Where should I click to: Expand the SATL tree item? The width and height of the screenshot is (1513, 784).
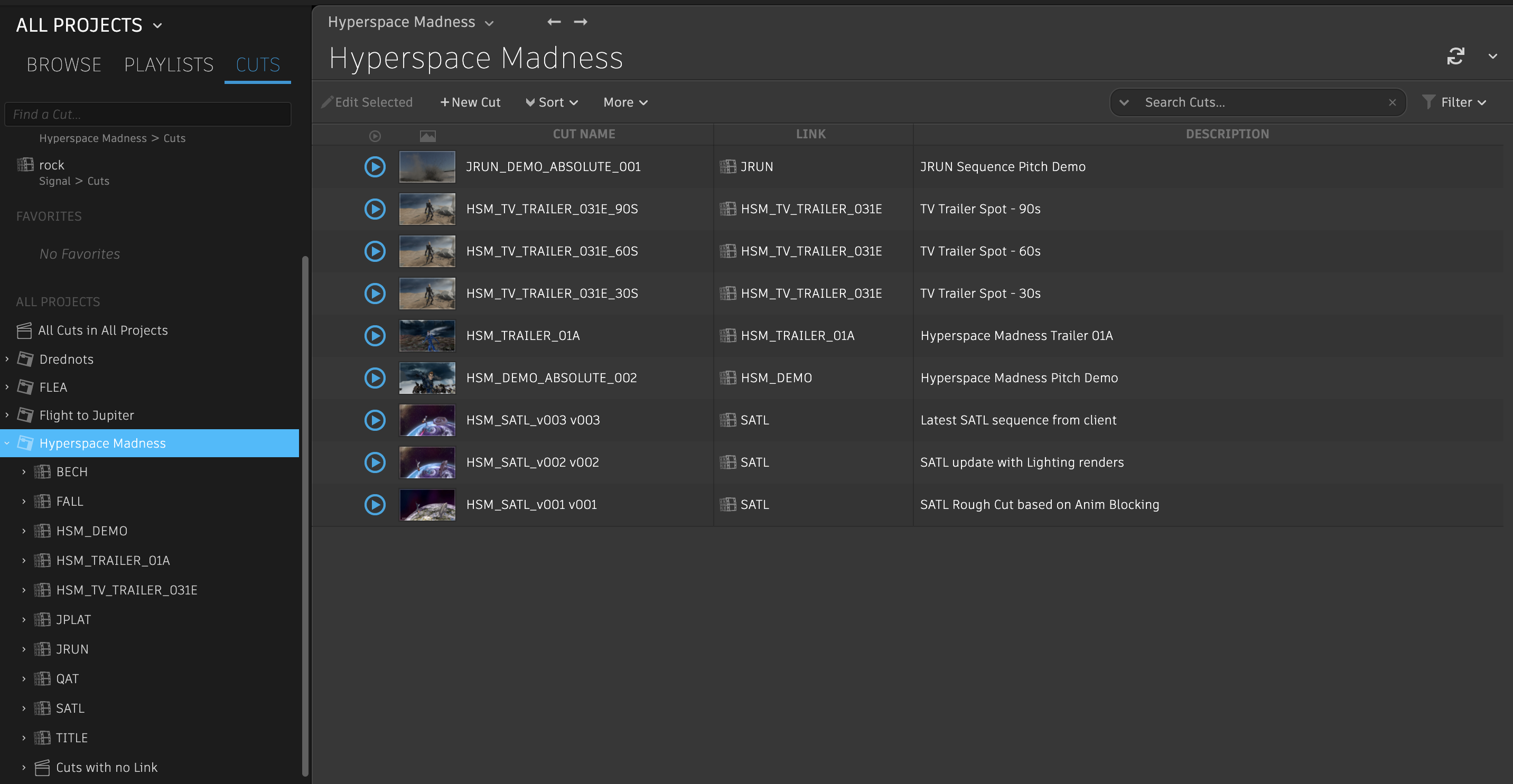coord(23,708)
